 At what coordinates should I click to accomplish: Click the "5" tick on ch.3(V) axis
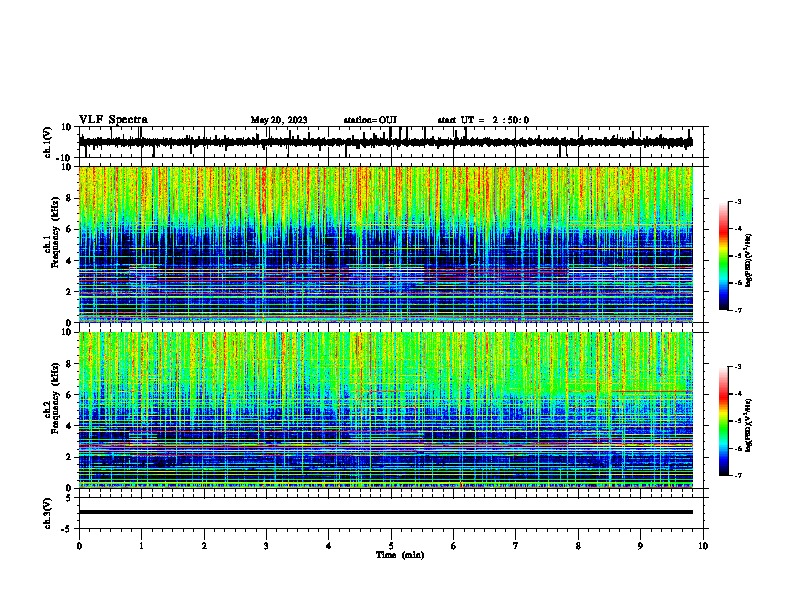point(69,498)
